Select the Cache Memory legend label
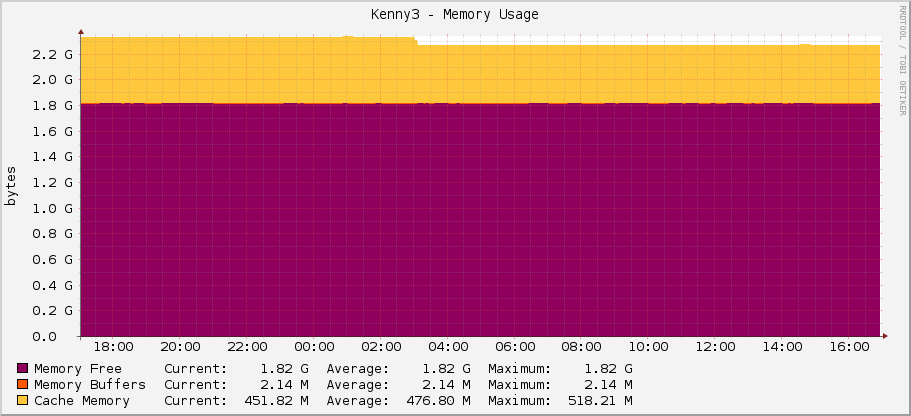911x416 pixels. [x=81, y=401]
